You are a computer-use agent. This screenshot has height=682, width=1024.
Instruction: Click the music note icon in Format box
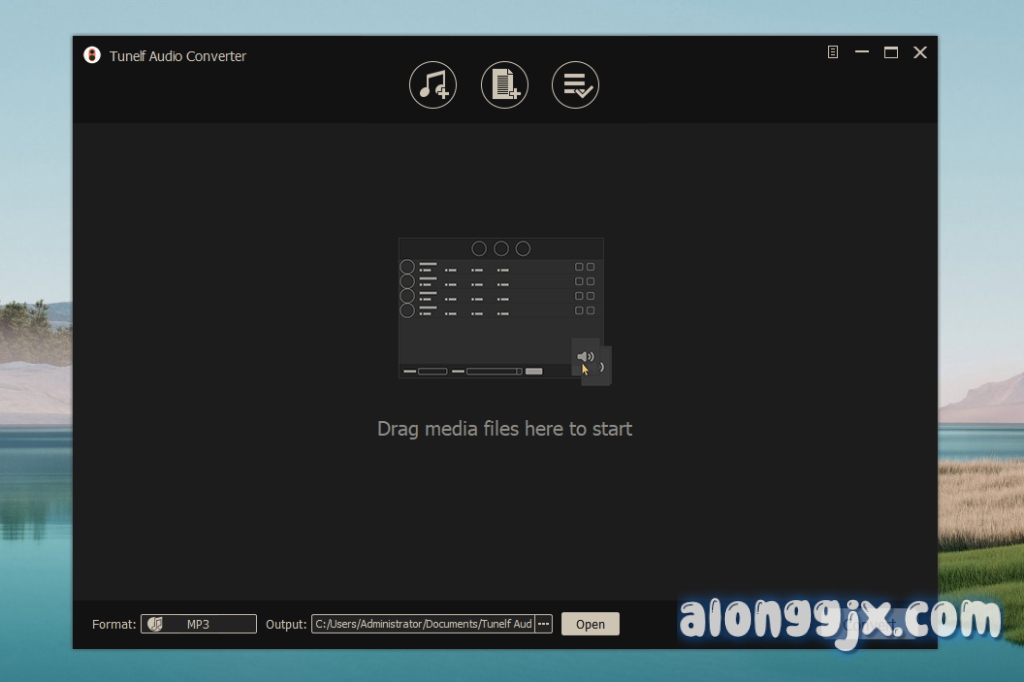tap(155, 624)
